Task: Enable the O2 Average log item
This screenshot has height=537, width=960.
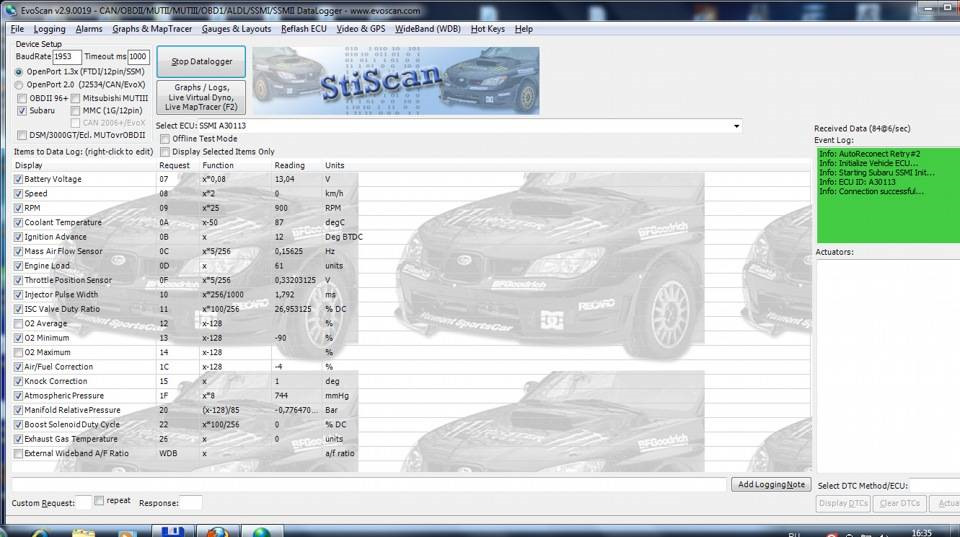Action: tap(19, 324)
